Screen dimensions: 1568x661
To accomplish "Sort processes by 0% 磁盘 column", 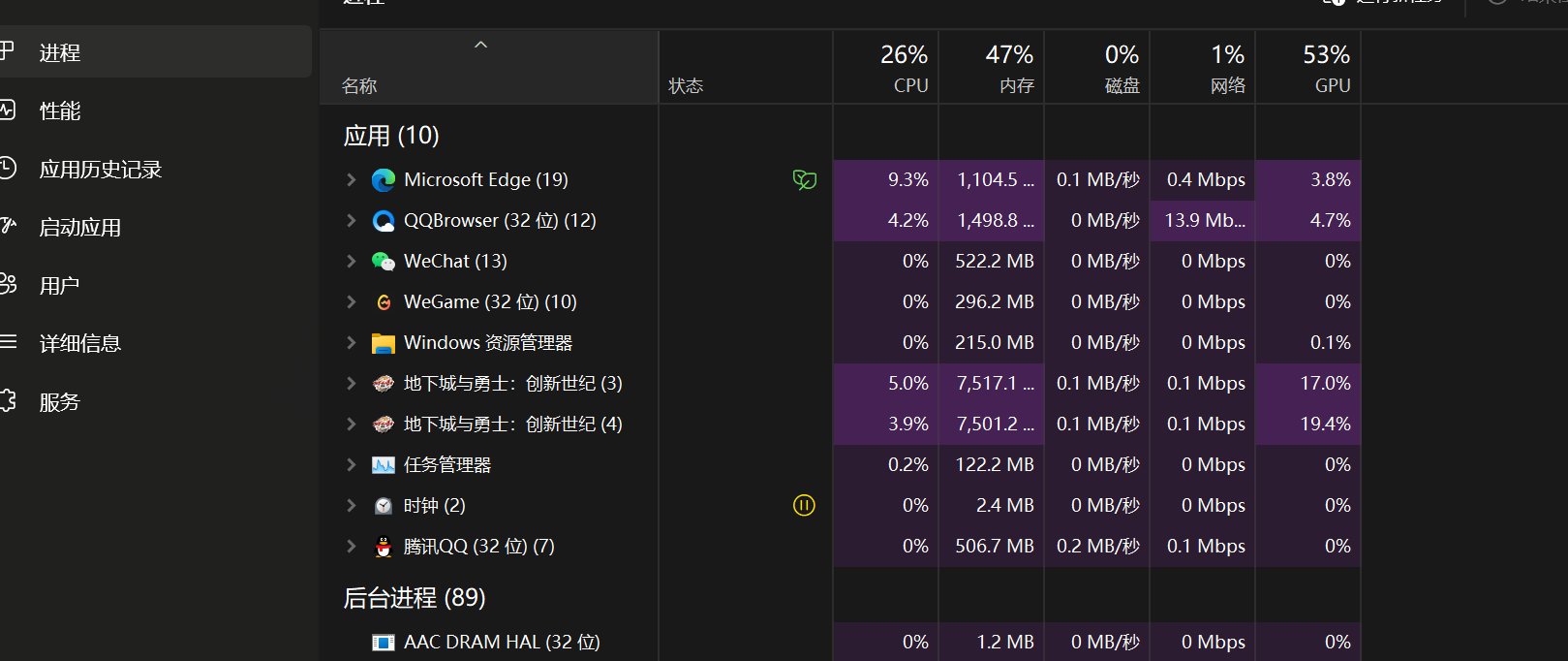I will (x=1096, y=68).
